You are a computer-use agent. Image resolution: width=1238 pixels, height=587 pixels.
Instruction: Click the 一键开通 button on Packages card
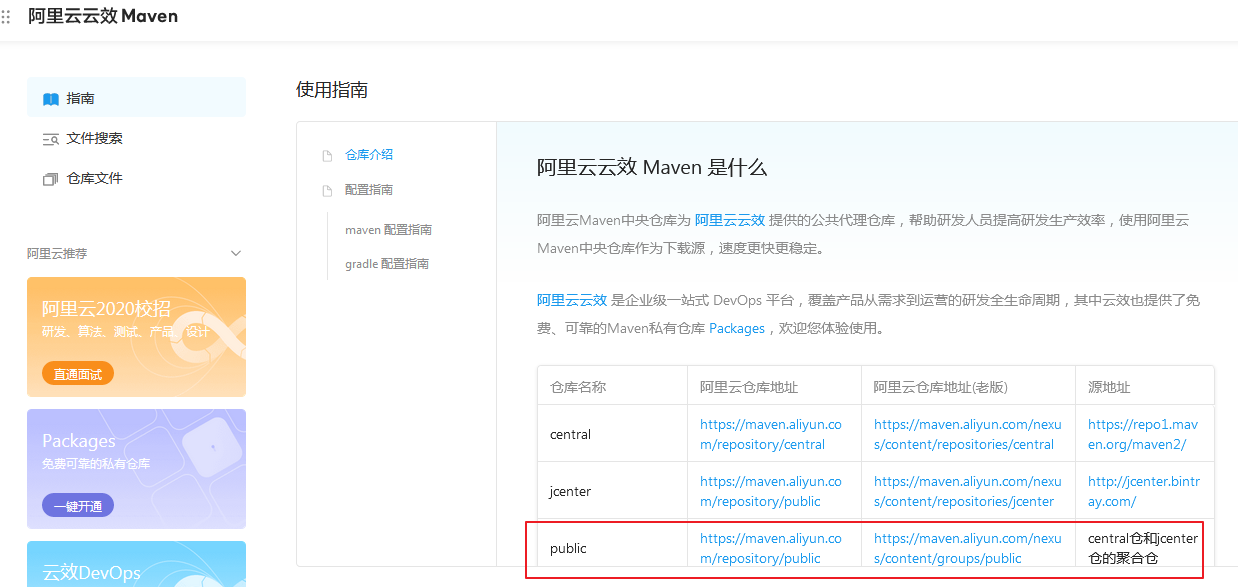pos(78,506)
